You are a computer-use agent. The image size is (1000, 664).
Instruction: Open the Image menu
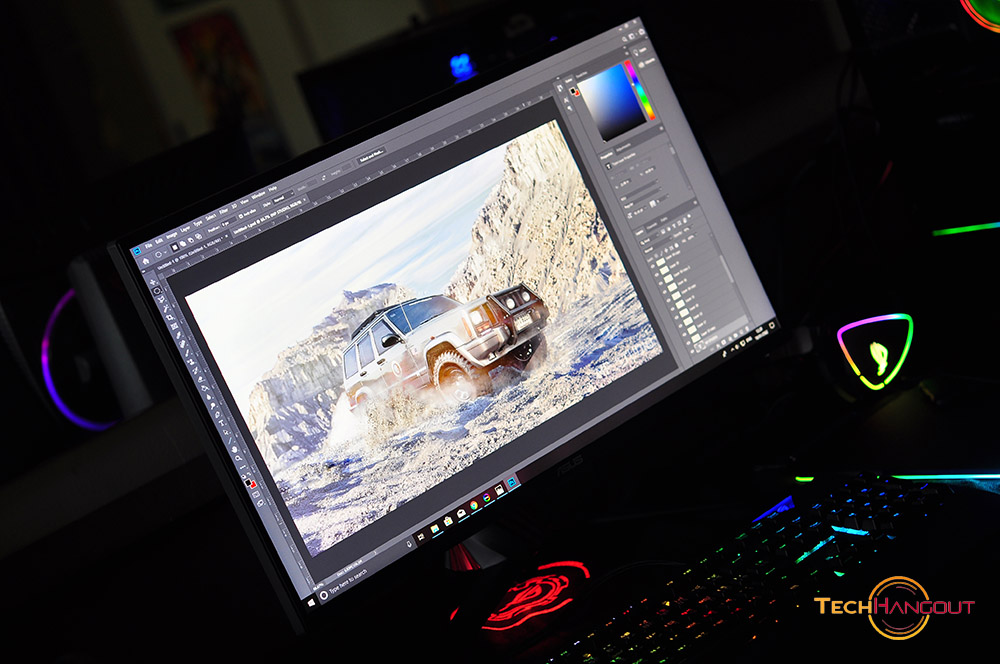pos(172,235)
